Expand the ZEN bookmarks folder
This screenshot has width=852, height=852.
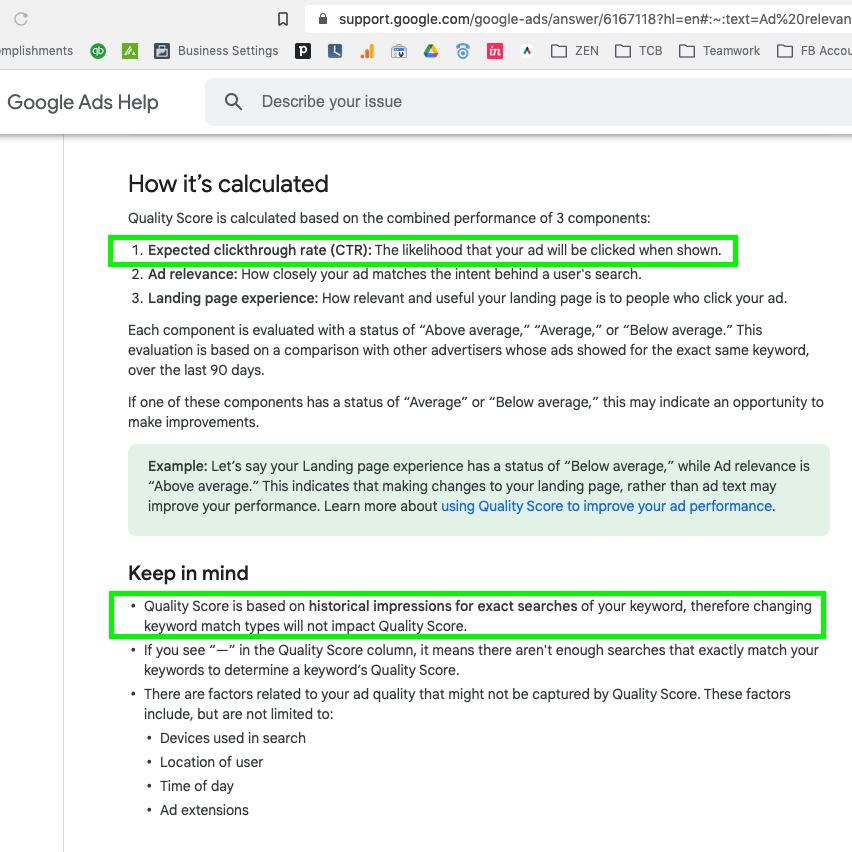[575, 51]
